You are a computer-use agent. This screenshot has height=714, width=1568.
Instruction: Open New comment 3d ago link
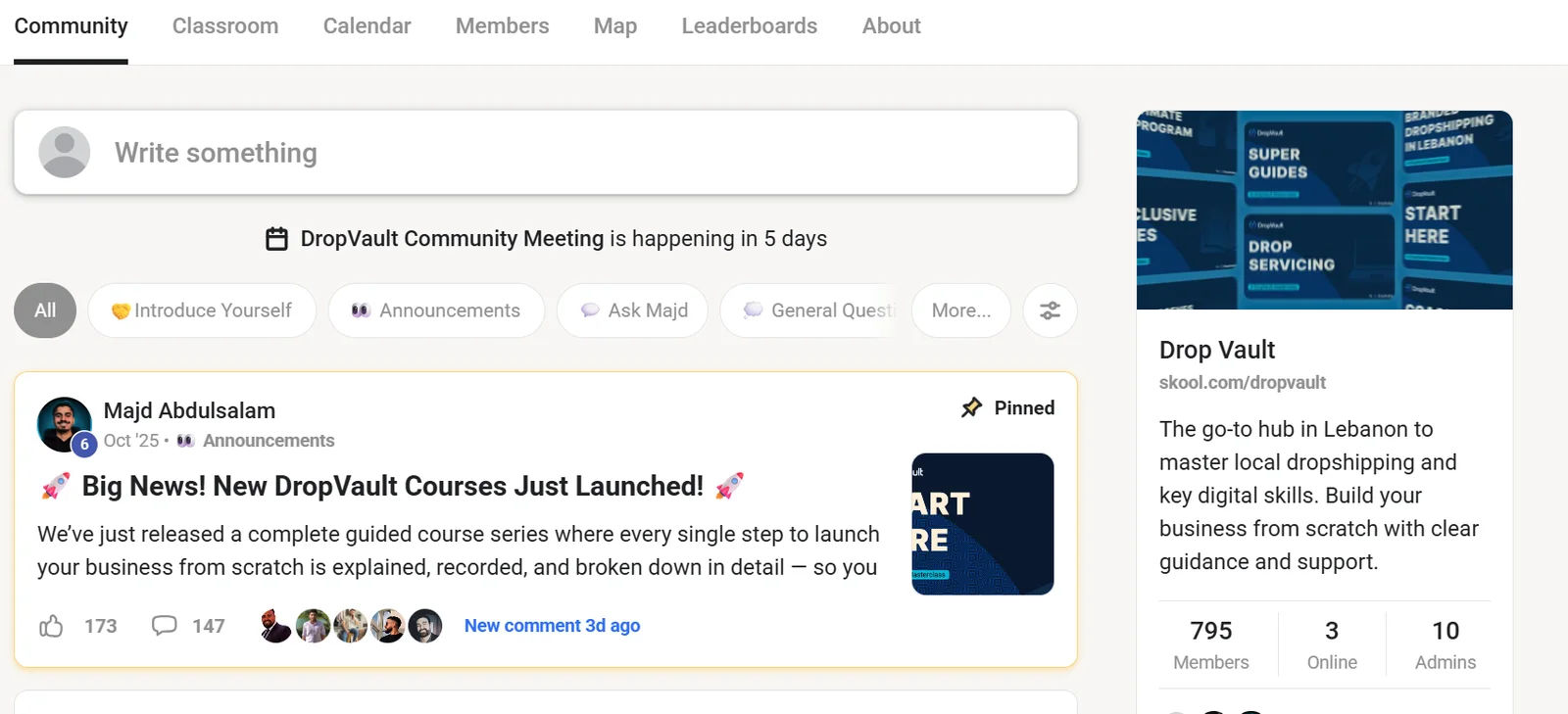pyautogui.click(x=552, y=626)
